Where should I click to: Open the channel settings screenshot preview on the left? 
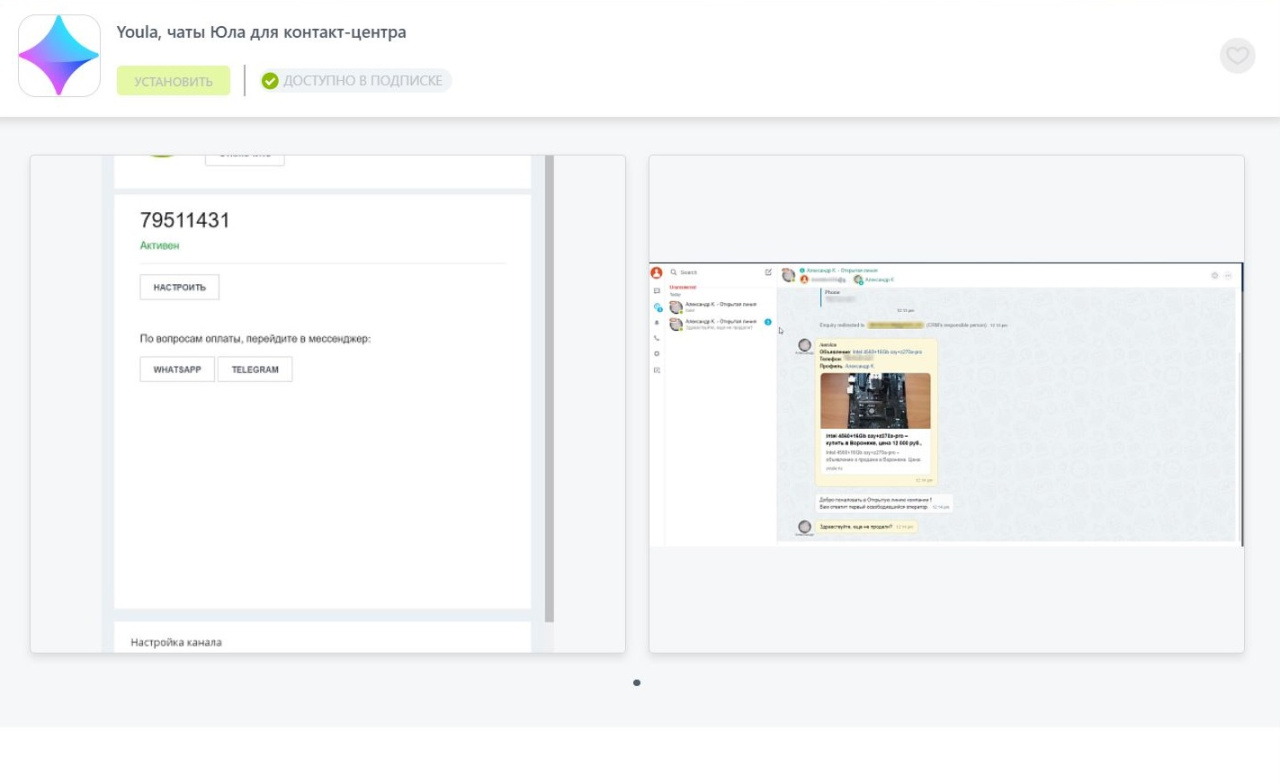[328, 404]
